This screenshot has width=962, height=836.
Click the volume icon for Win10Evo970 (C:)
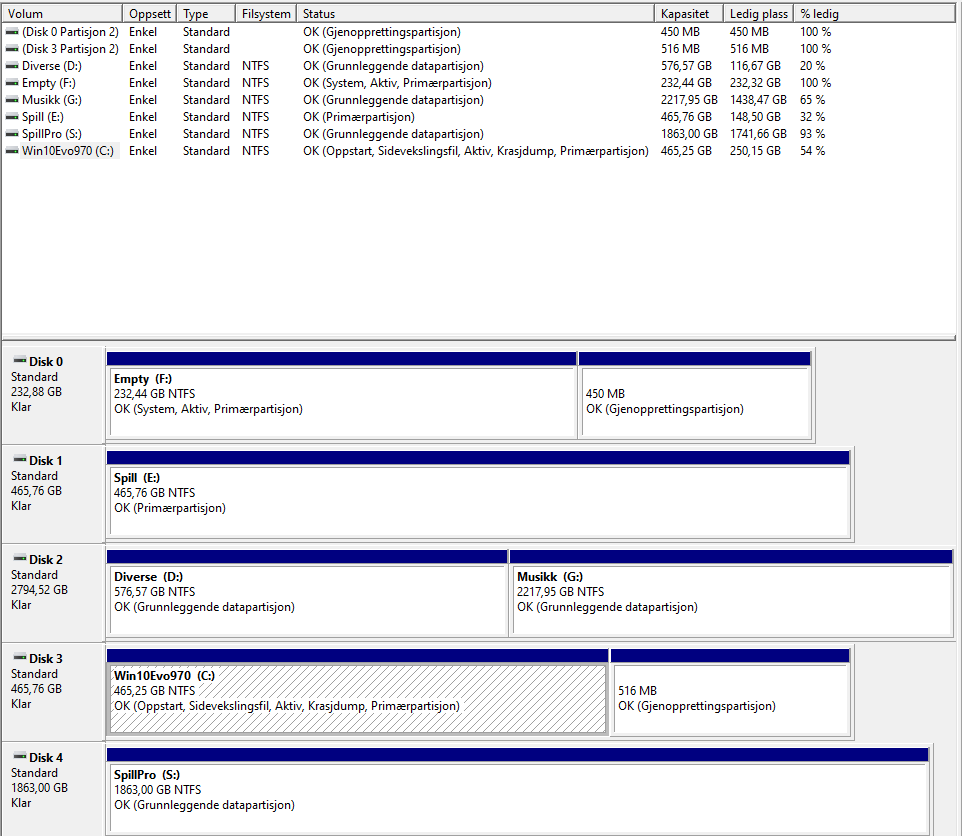(12, 150)
